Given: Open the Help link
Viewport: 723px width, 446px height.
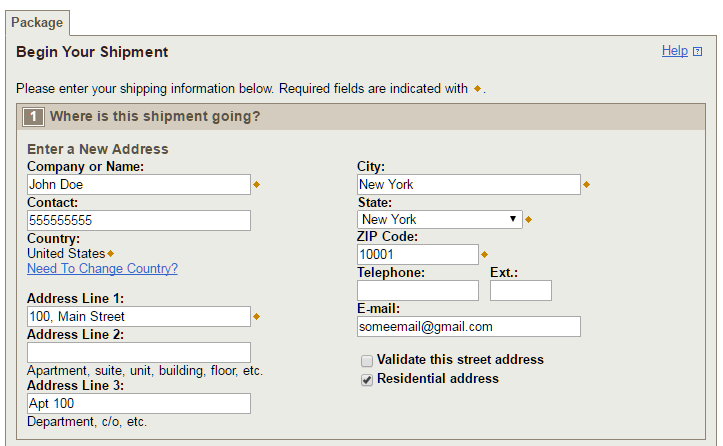Looking at the screenshot, I should (x=674, y=51).
